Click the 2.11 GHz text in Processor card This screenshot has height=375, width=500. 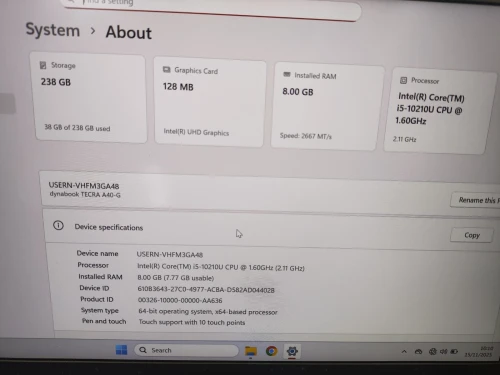click(404, 139)
